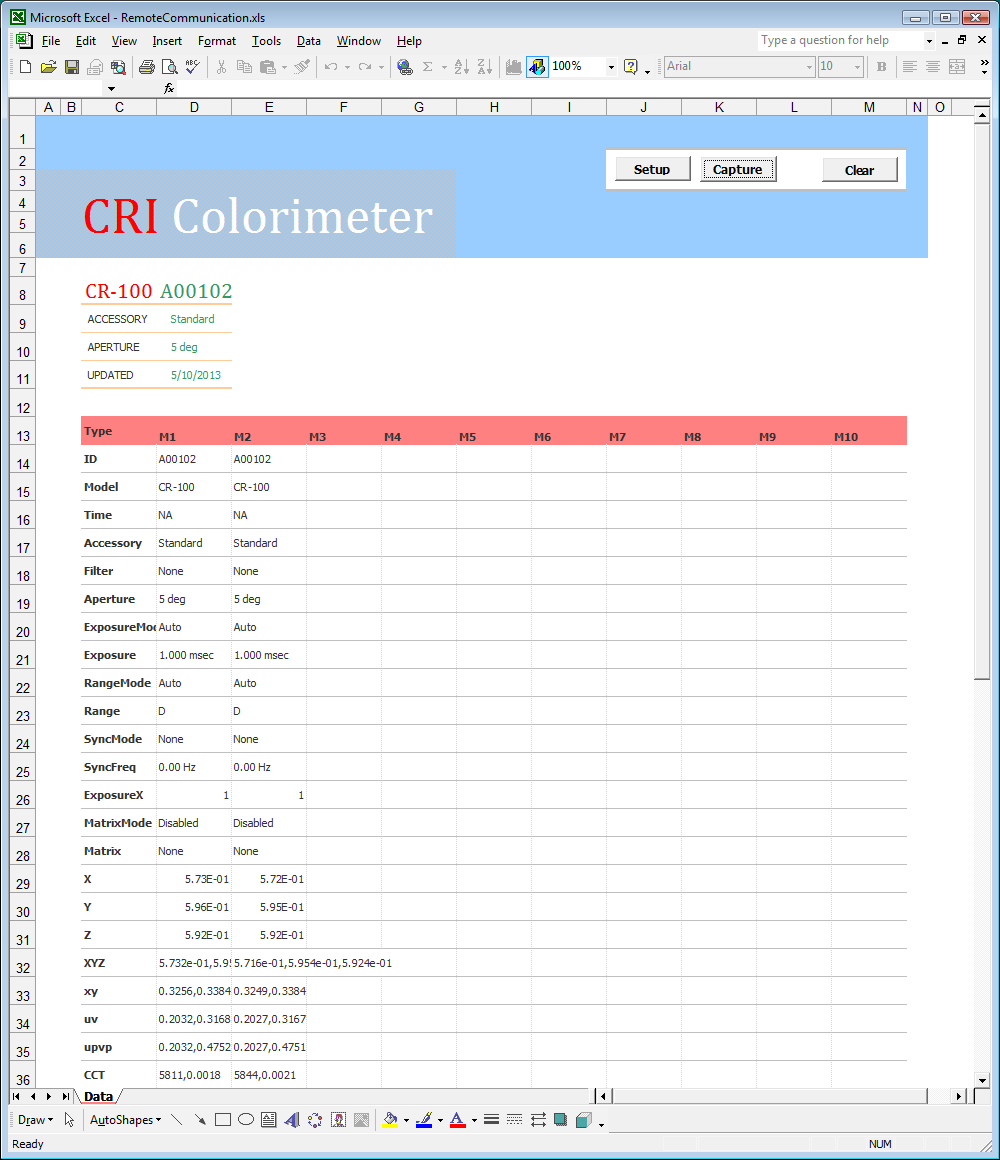The image size is (1000, 1160).
Task: Select column header G
Action: point(419,107)
